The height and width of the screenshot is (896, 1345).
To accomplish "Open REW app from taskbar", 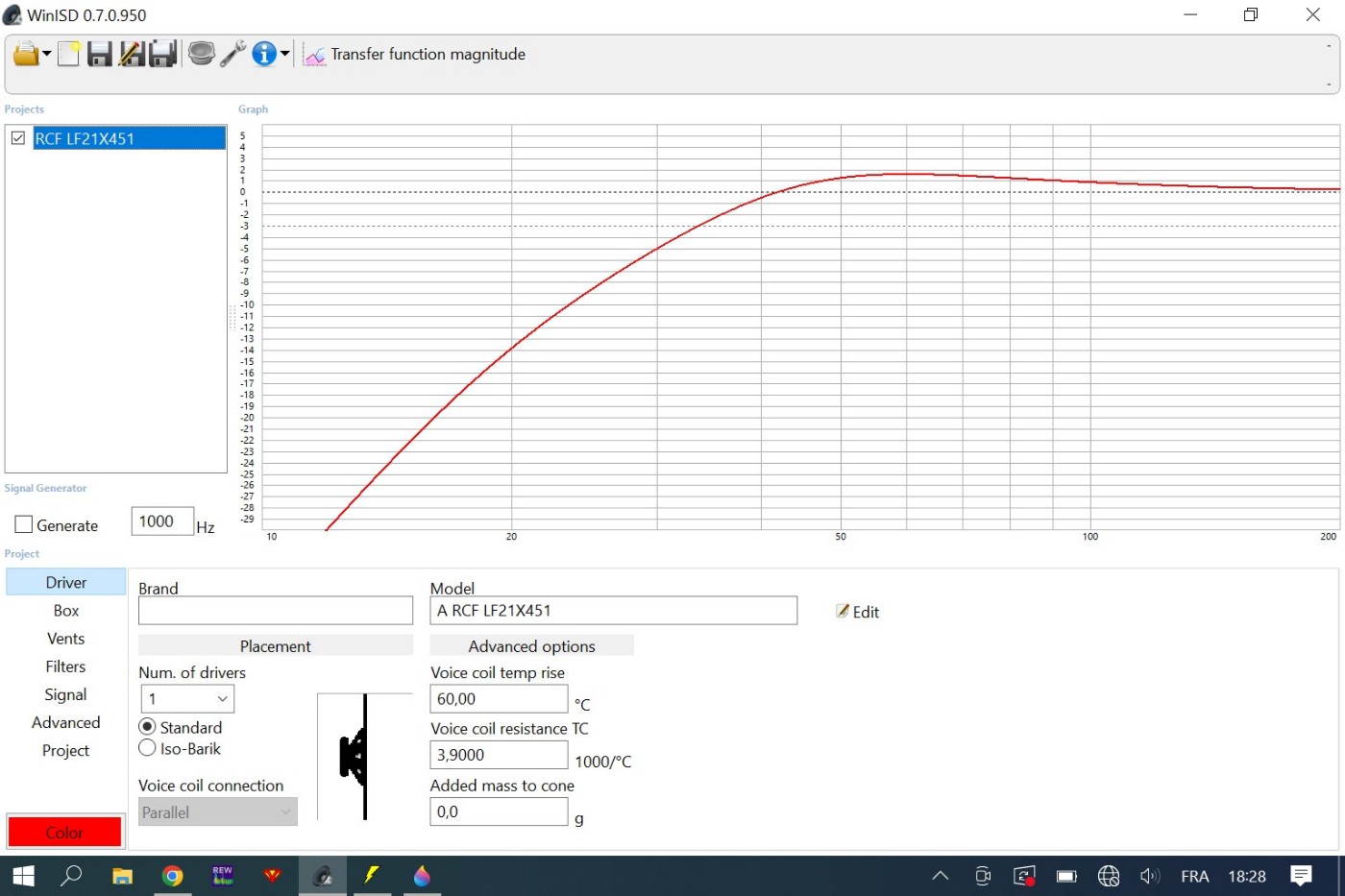I will pos(223,876).
